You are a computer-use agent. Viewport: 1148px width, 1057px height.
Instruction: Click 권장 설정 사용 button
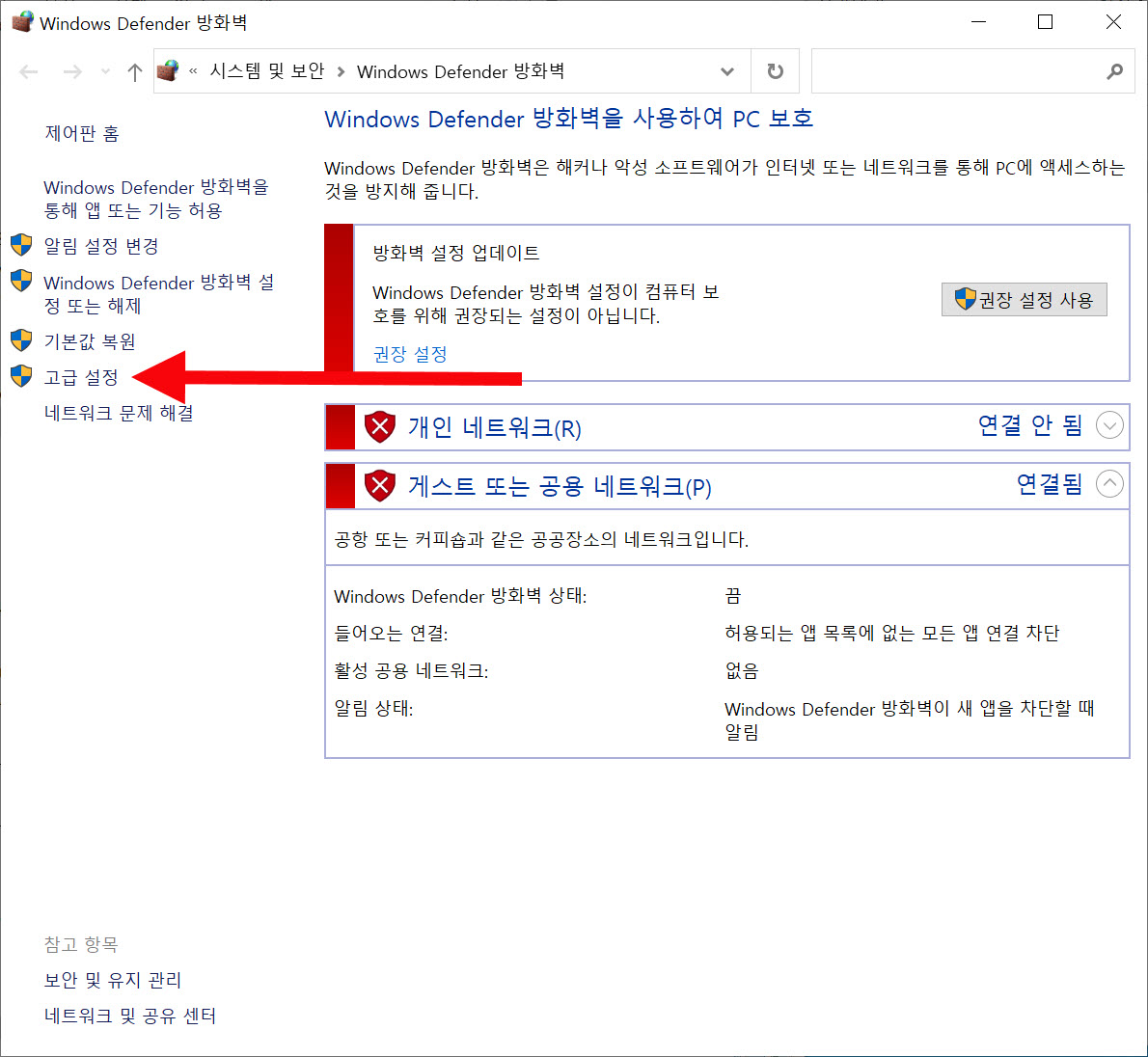(1024, 299)
